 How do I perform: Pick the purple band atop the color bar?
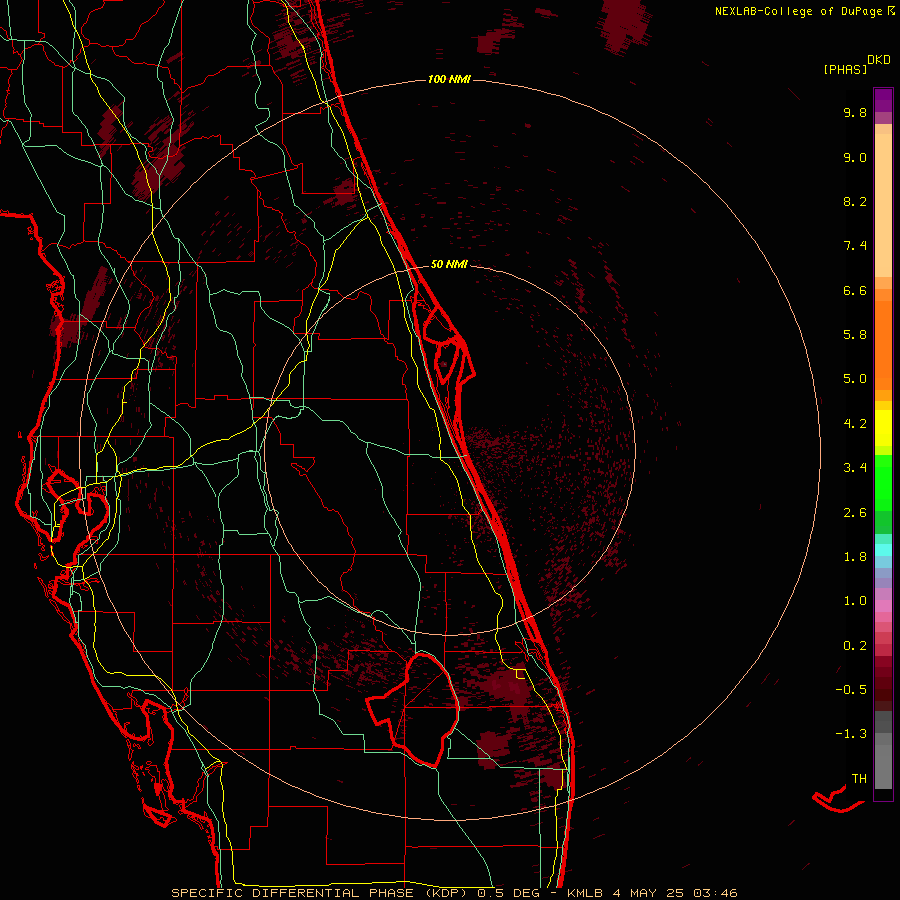point(883,100)
